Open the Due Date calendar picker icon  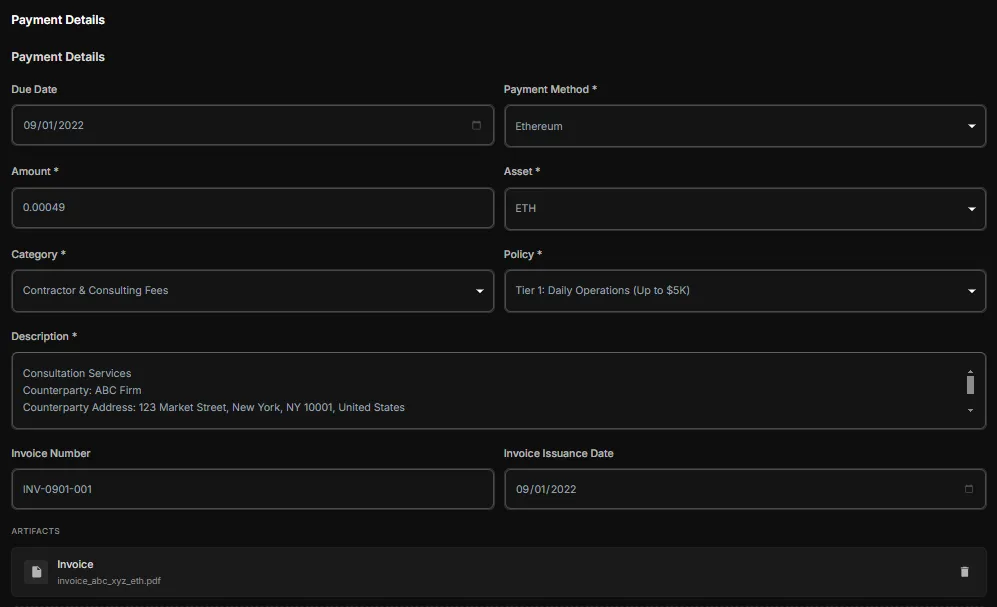pos(476,125)
